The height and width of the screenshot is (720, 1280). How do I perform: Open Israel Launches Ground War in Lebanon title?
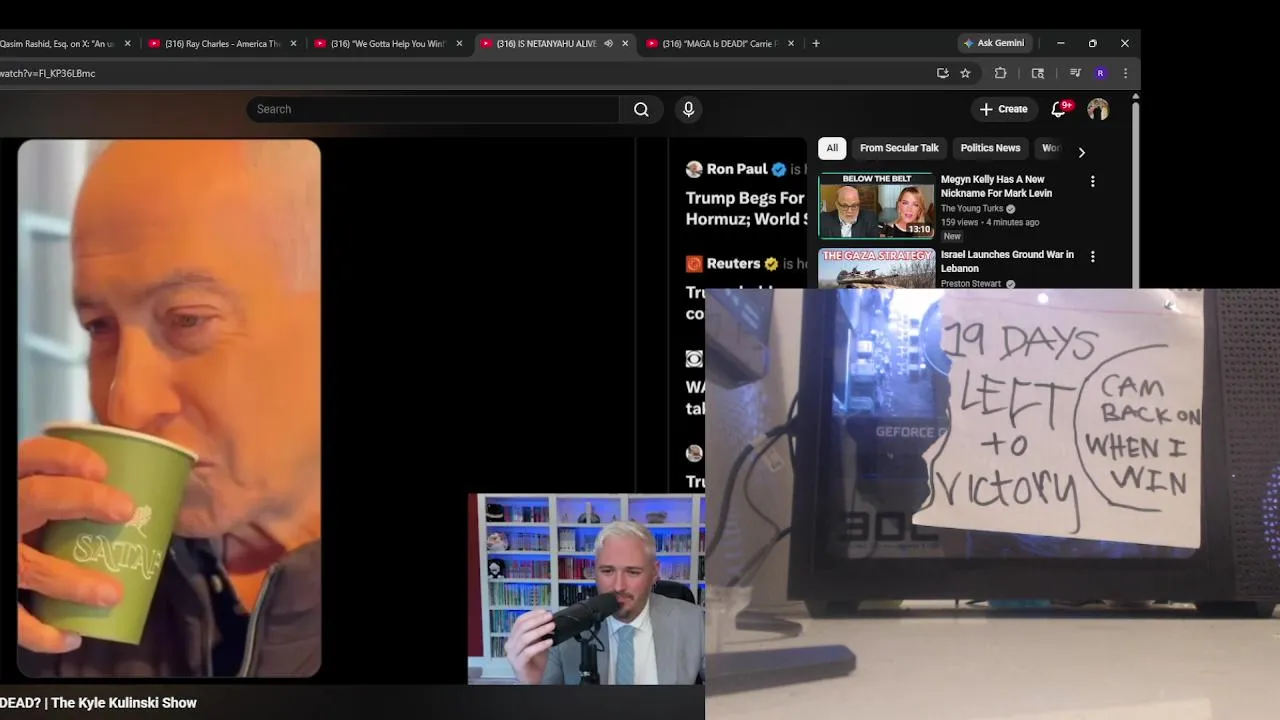pos(1007,261)
